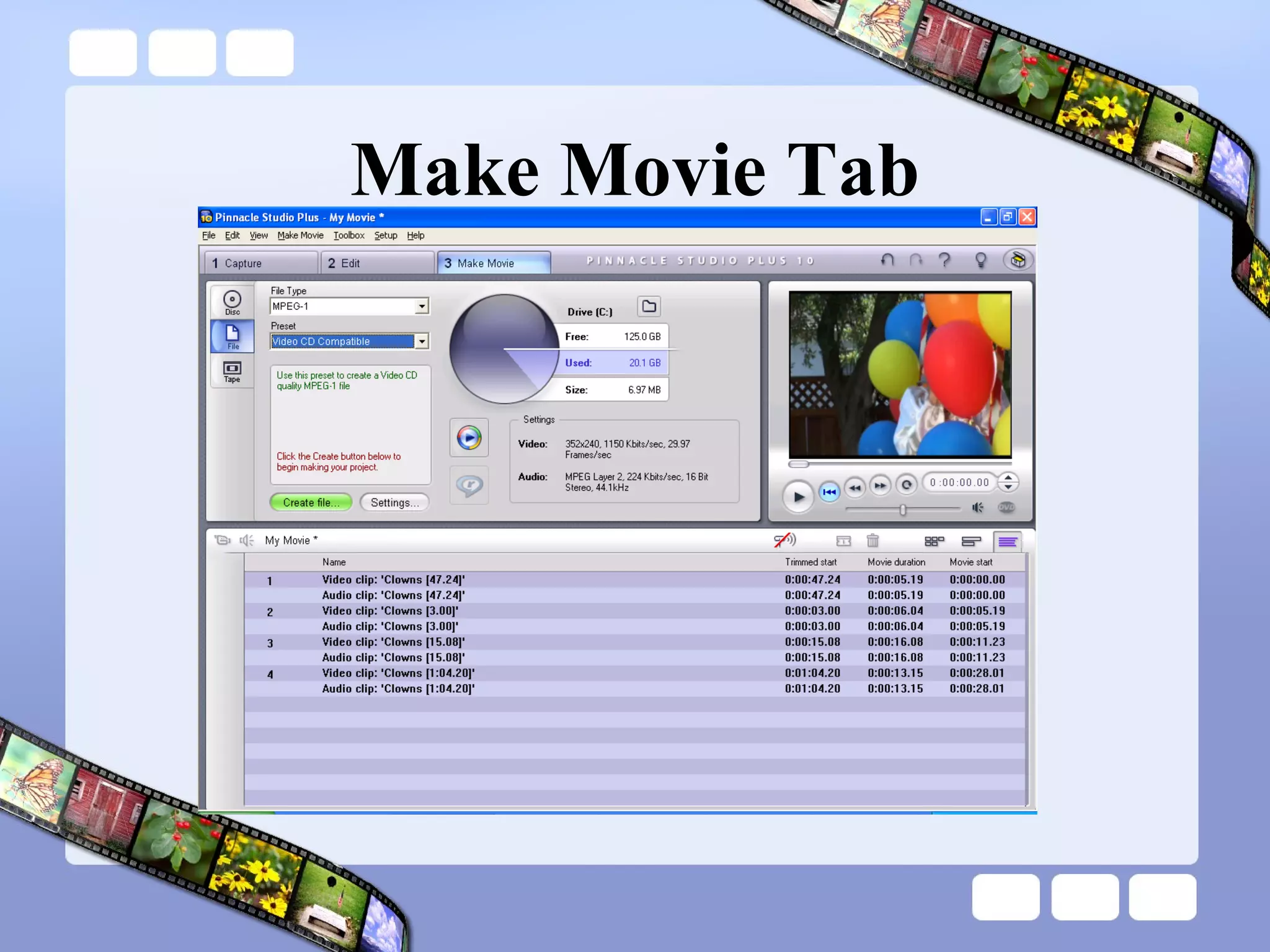Click the preview scrubber bar
1270x952 pixels.
pos(899,464)
